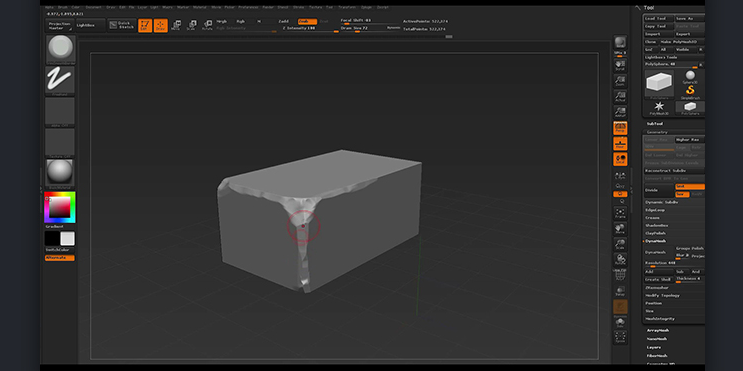Click Load Tool in Tool palette
Image resolution: width=743 pixels, height=371 pixels.
point(658,18)
